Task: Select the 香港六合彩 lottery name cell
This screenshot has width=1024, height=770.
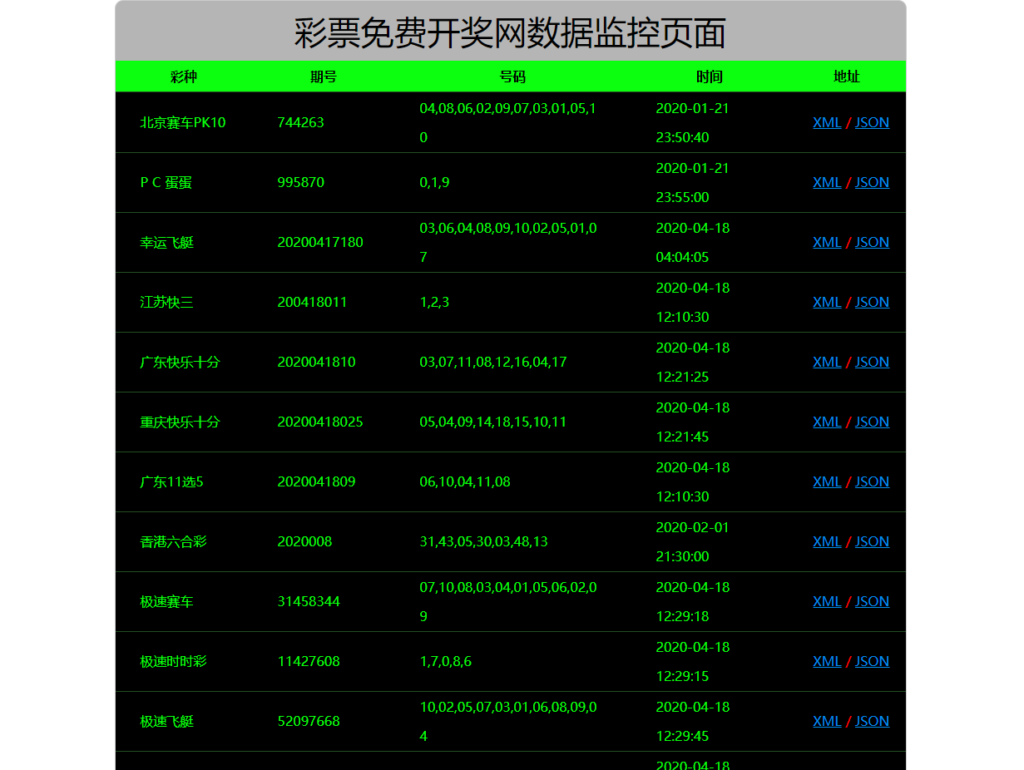Action: tap(172, 541)
